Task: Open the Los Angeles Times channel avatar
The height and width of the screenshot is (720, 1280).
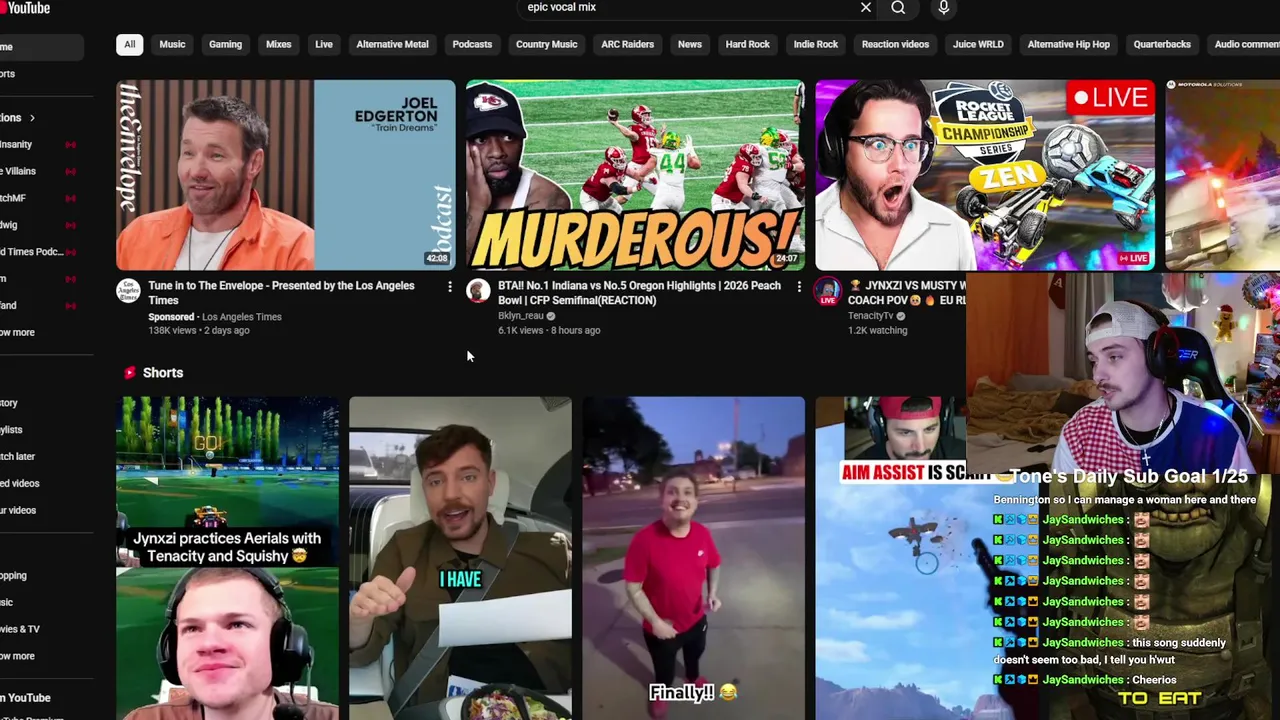Action: pos(128,291)
